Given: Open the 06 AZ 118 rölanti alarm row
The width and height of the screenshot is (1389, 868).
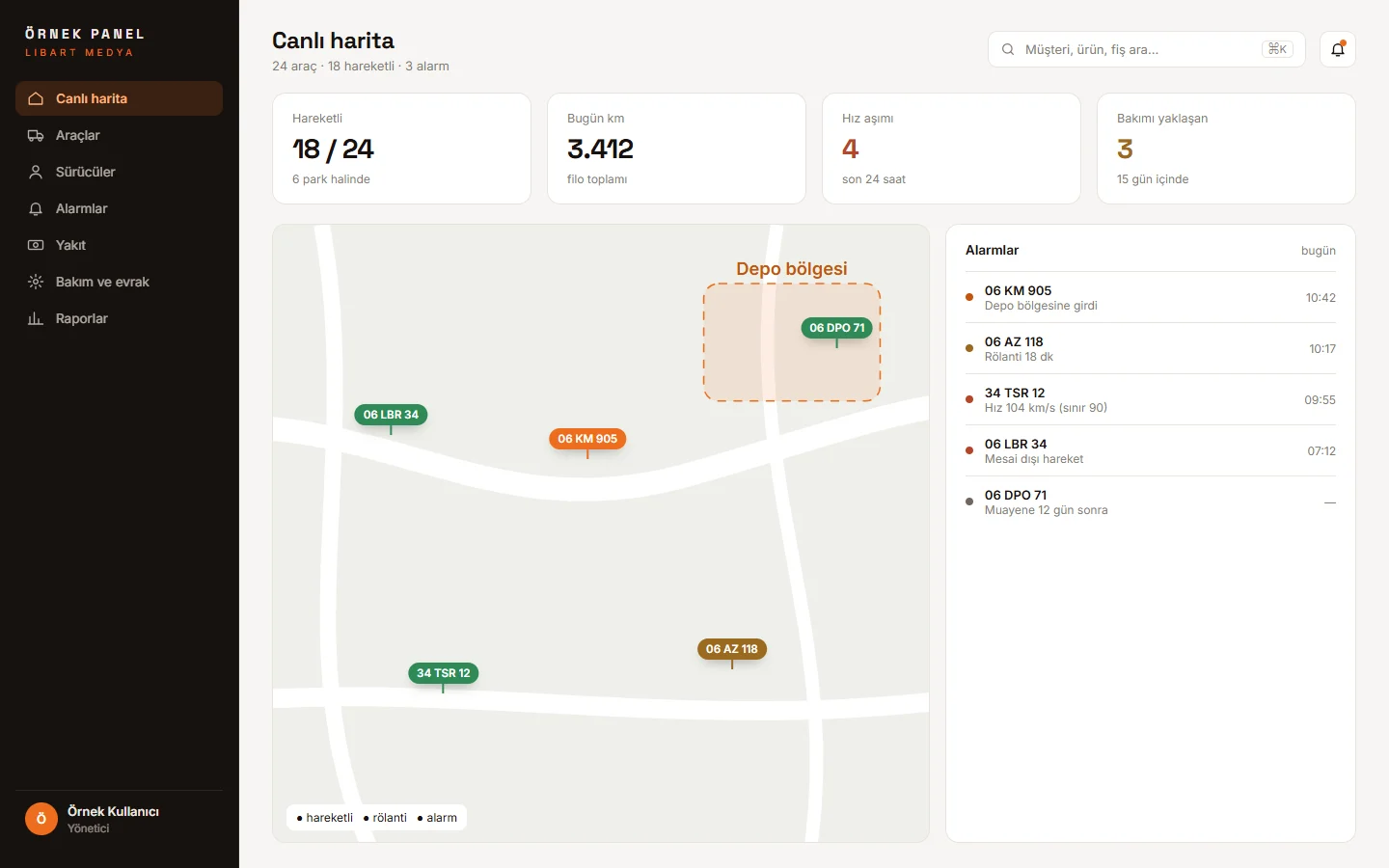Looking at the screenshot, I should 1151,348.
